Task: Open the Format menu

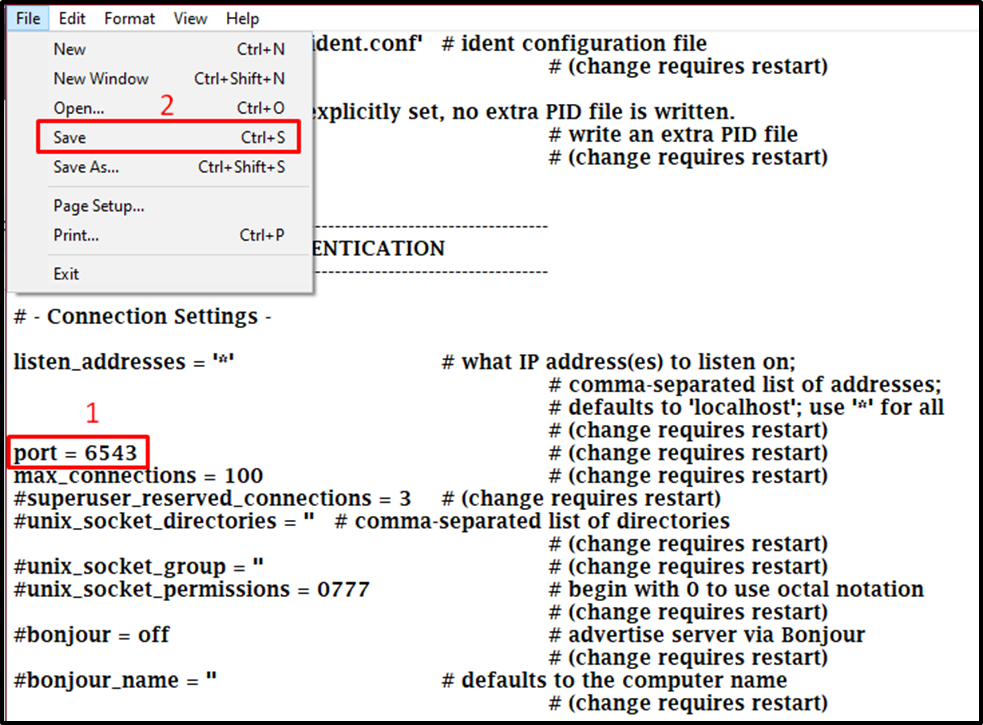Action: tap(129, 18)
